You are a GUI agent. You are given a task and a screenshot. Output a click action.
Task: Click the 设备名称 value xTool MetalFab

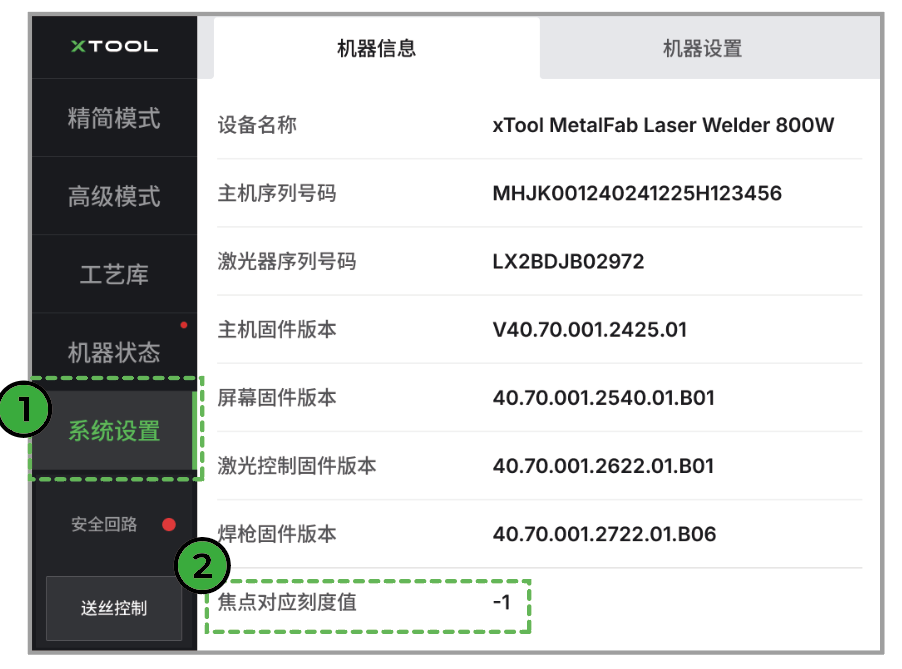662,125
